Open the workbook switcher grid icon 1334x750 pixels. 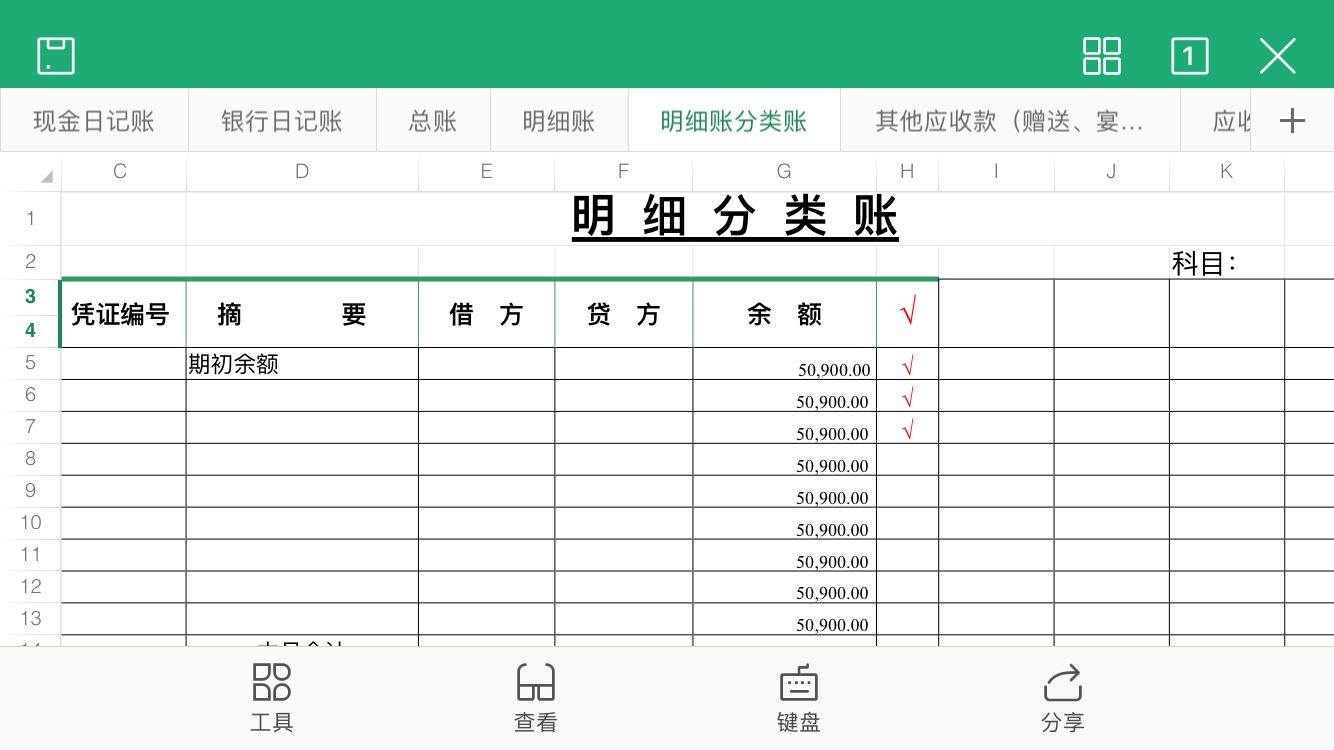click(1101, 57)
